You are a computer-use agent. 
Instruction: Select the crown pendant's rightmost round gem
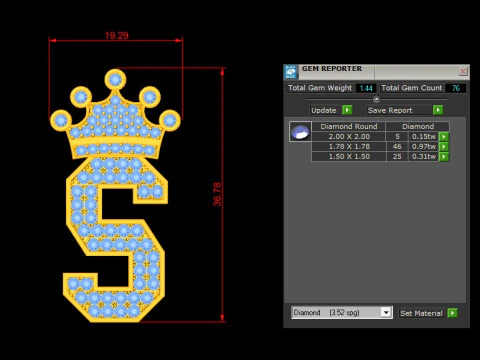170,120
